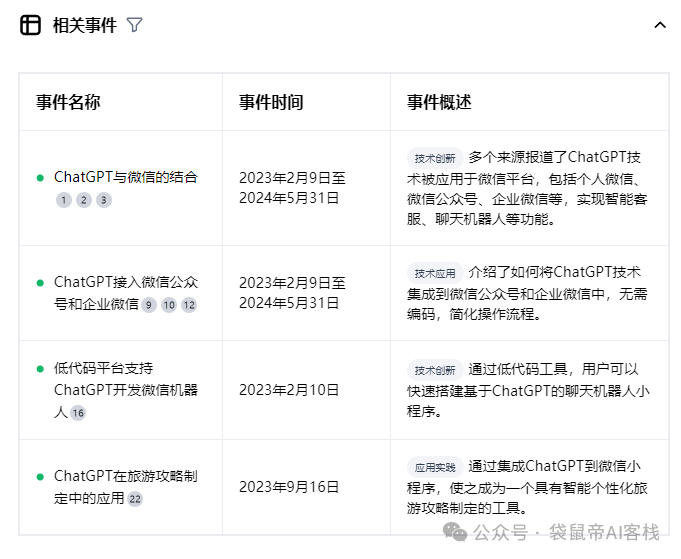Click the 事件概述 column header
This screenshot has width=681, height=559.
(x=439, y=103)
